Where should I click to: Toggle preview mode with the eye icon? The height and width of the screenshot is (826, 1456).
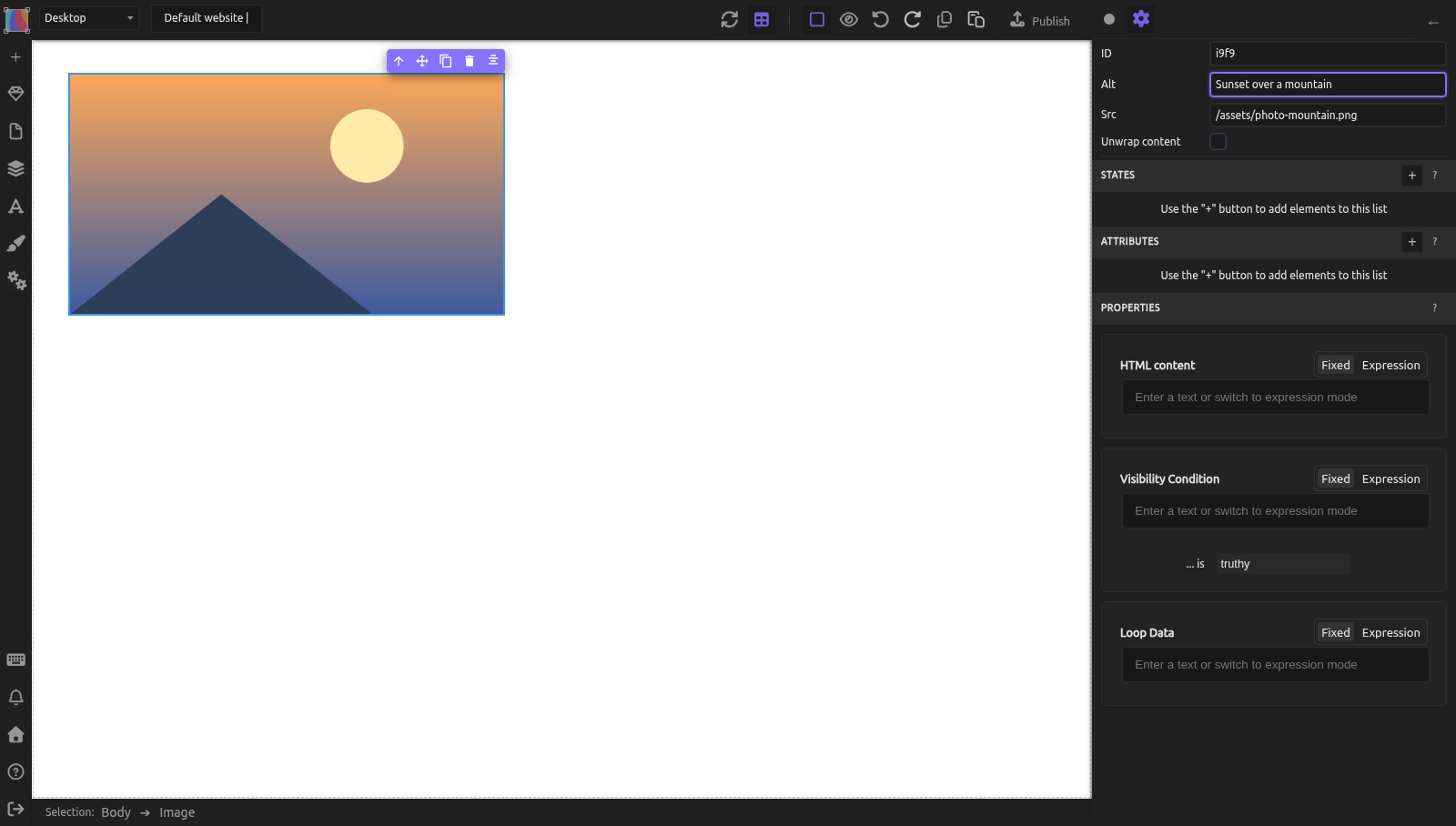tap(849, 19)
